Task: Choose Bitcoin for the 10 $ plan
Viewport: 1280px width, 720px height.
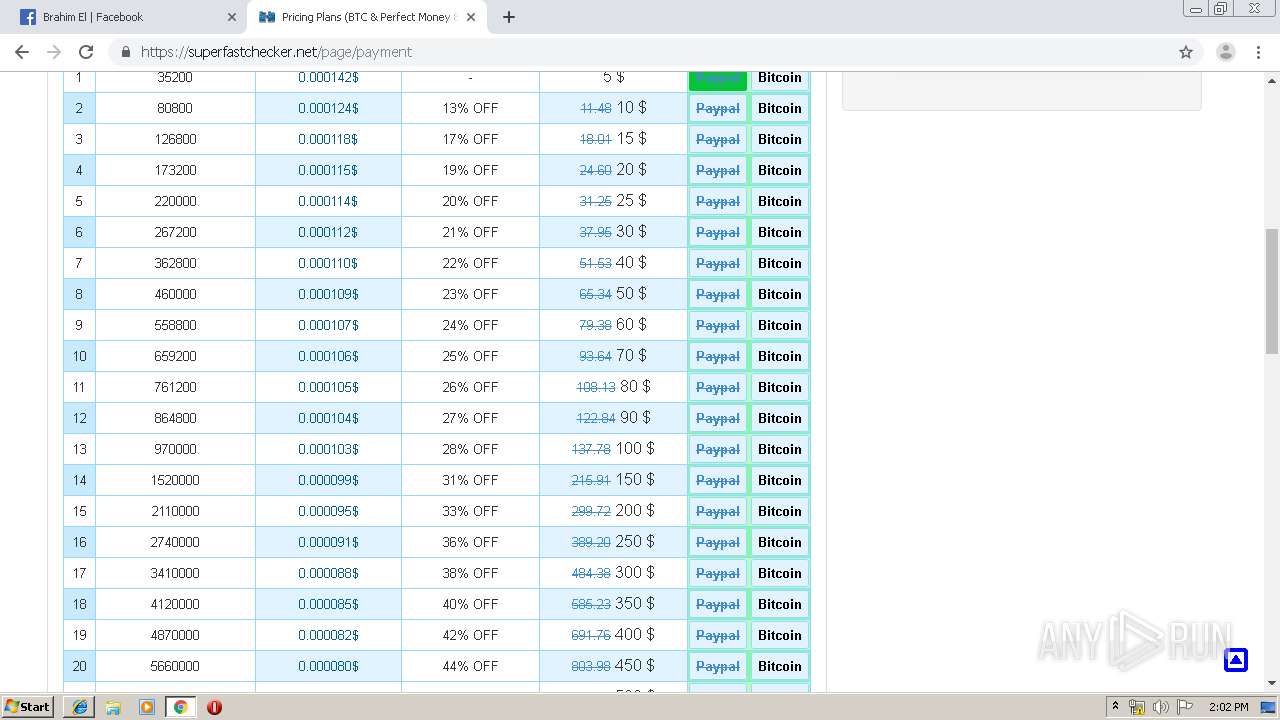Action: click(x=780, y=108)
